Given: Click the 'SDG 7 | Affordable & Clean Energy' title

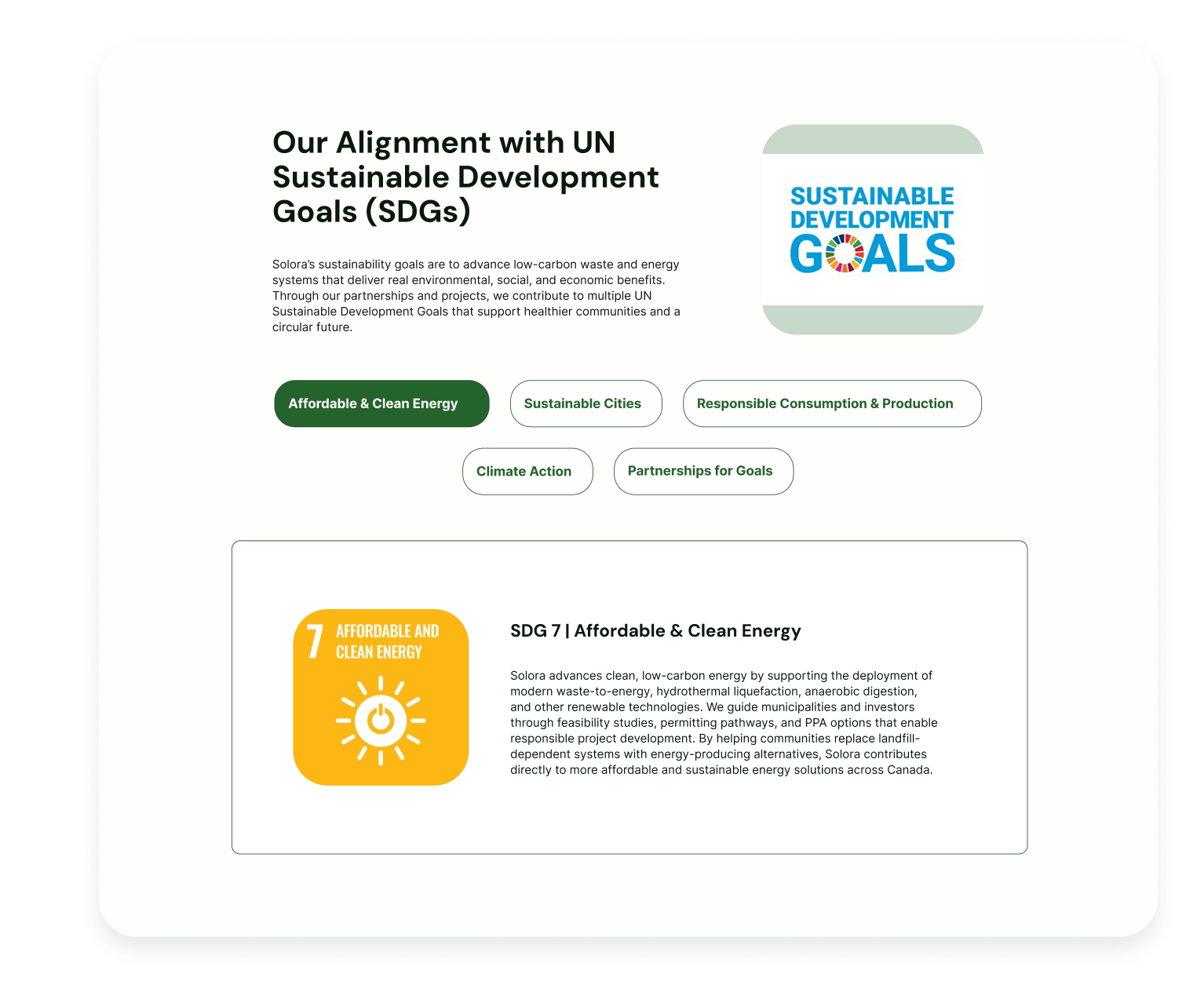Looking at the screenshot, I should tap(655, 631).
